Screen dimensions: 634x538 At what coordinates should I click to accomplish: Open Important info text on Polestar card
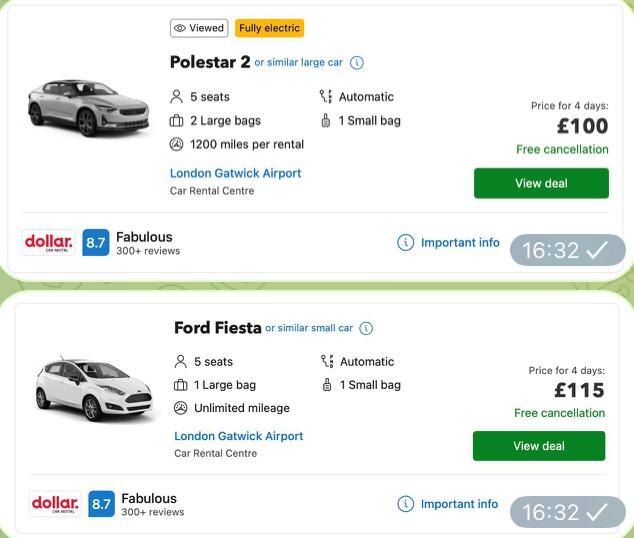460,242
